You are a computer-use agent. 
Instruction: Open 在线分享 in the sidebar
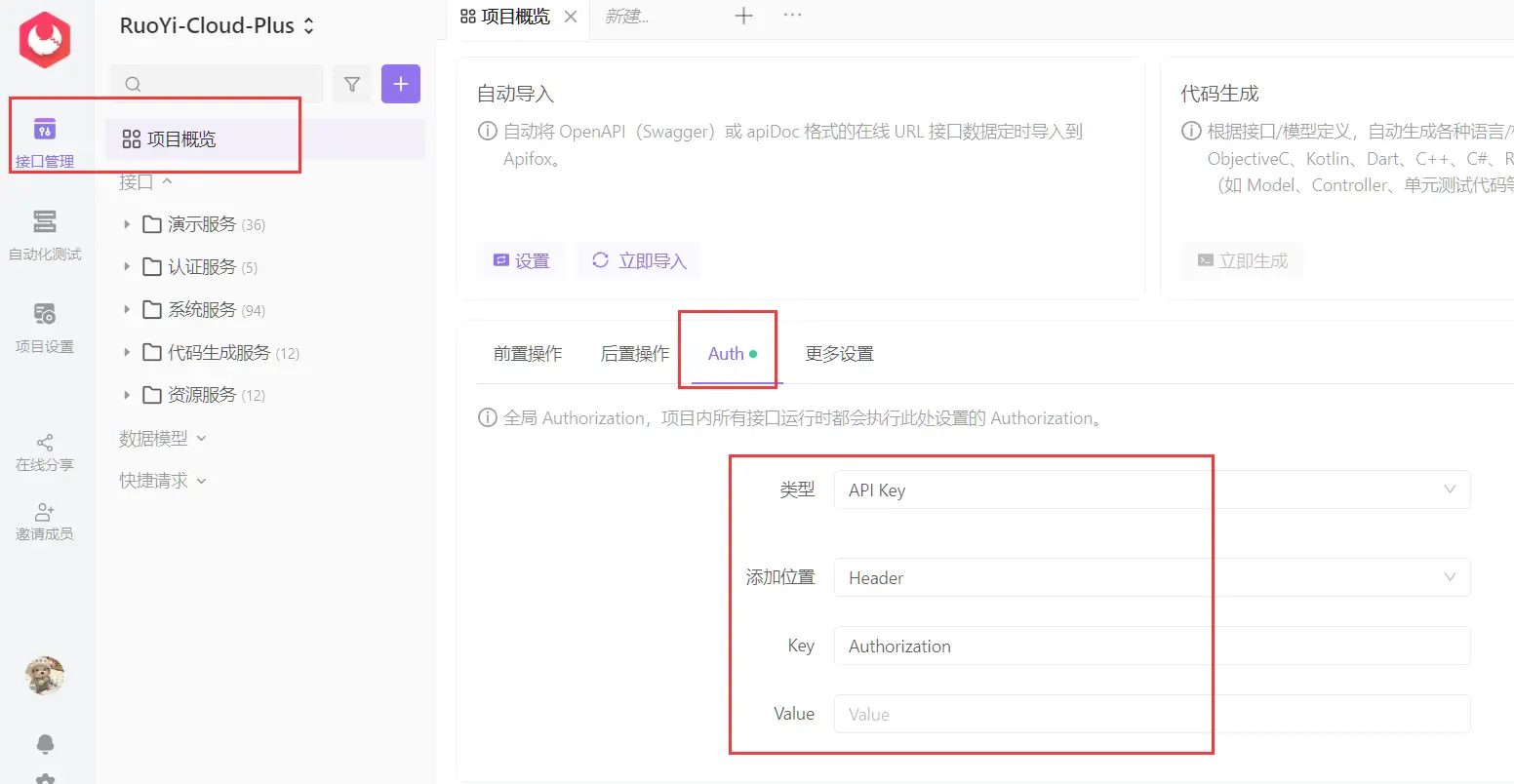tap(45, 453)
